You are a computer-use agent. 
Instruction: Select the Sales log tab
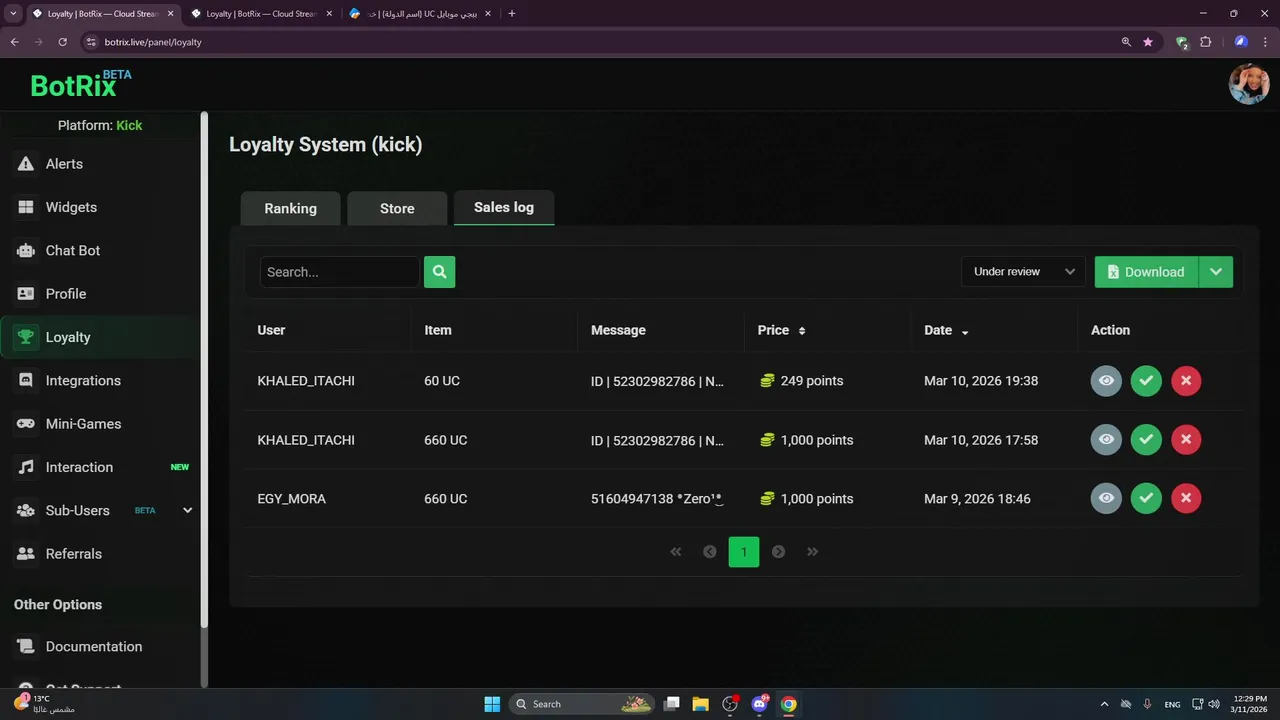coord(504,207)
